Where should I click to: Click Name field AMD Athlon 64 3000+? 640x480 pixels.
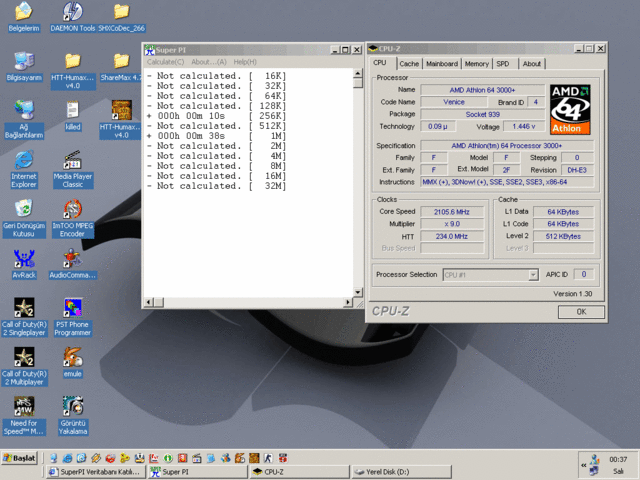click(482, 90)
